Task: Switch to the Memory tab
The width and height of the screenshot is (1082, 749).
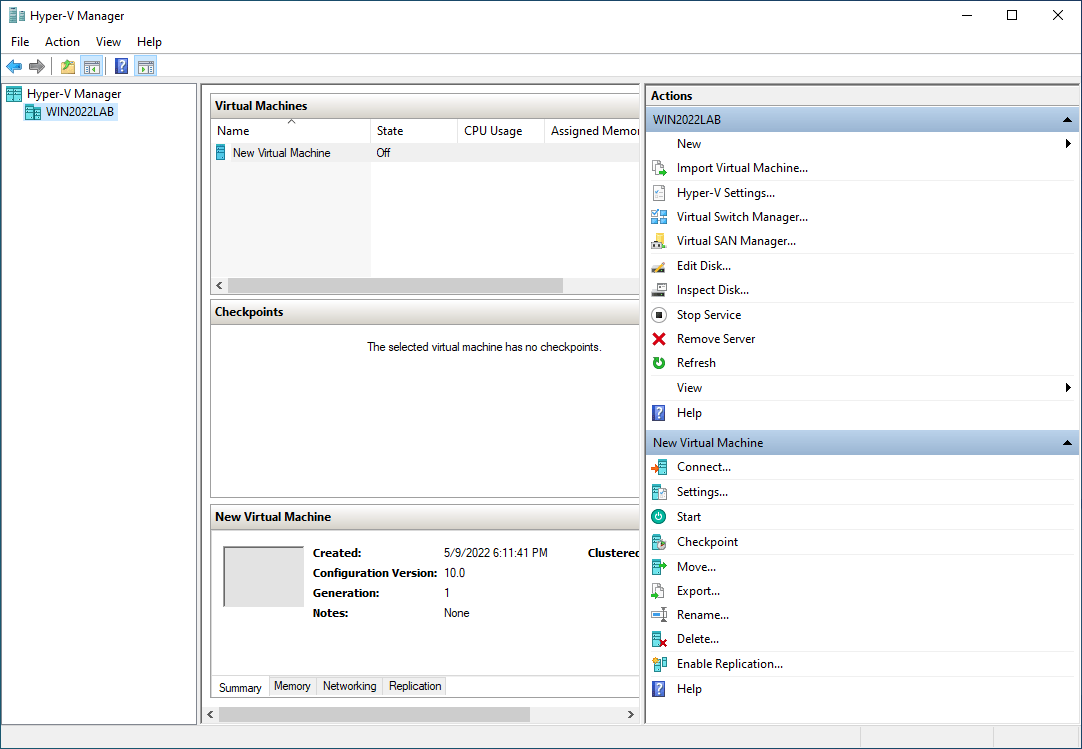Action: tap(292, 686)
